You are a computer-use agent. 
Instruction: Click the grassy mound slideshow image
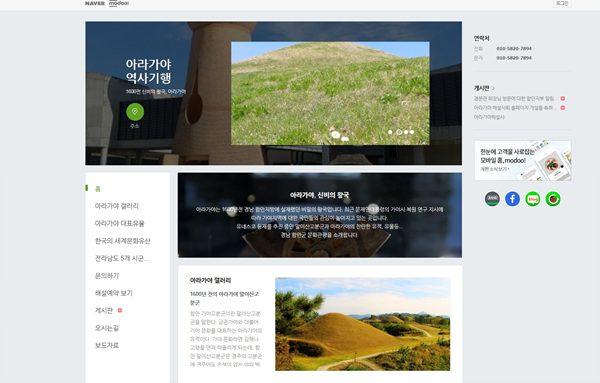(x=330, y=93)
